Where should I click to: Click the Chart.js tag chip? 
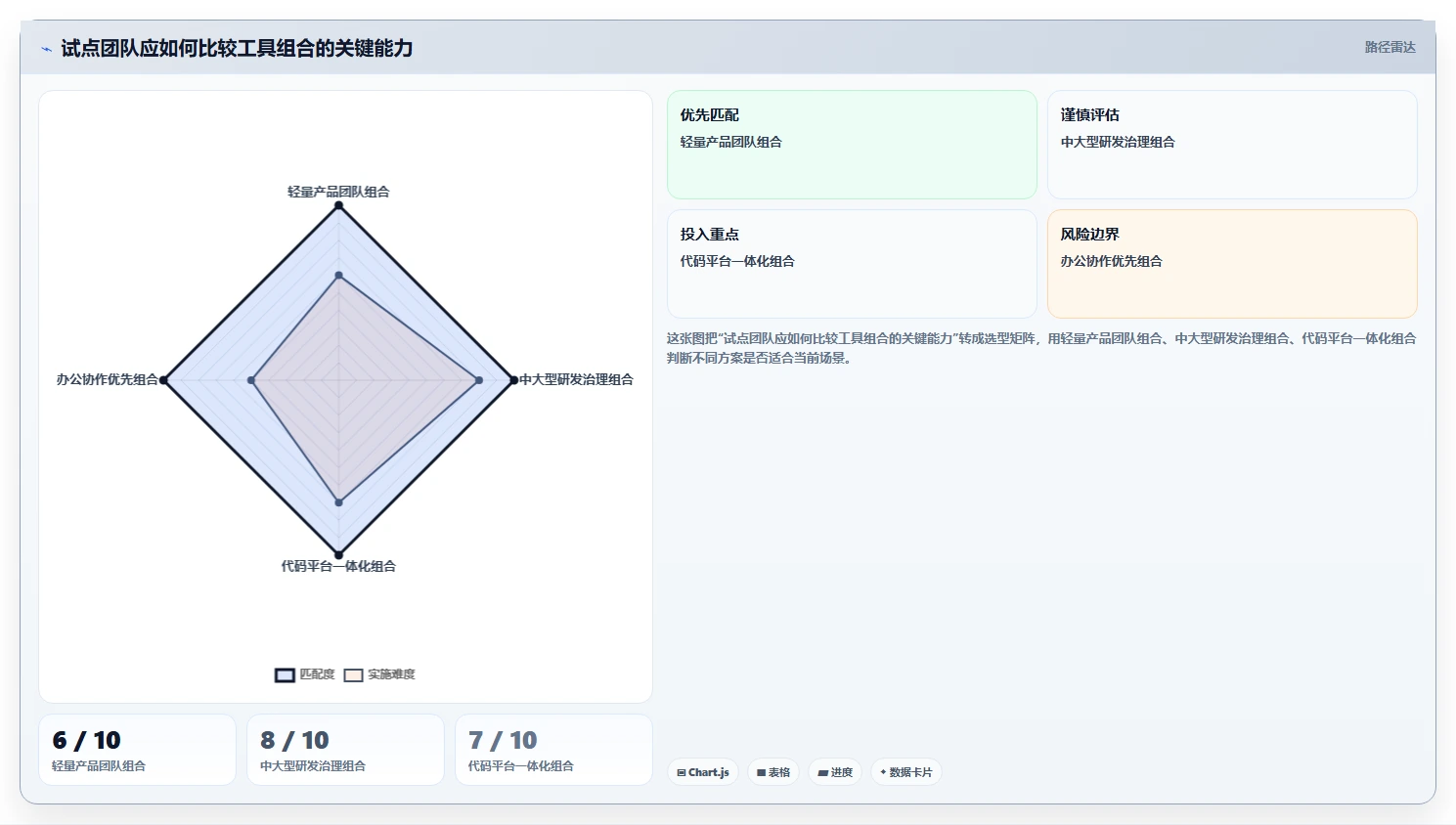coord(703,772)
